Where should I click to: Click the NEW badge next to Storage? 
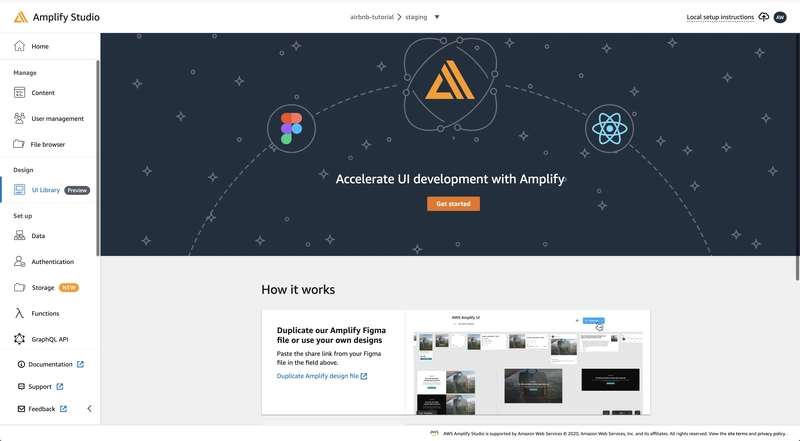pos(69,287)
